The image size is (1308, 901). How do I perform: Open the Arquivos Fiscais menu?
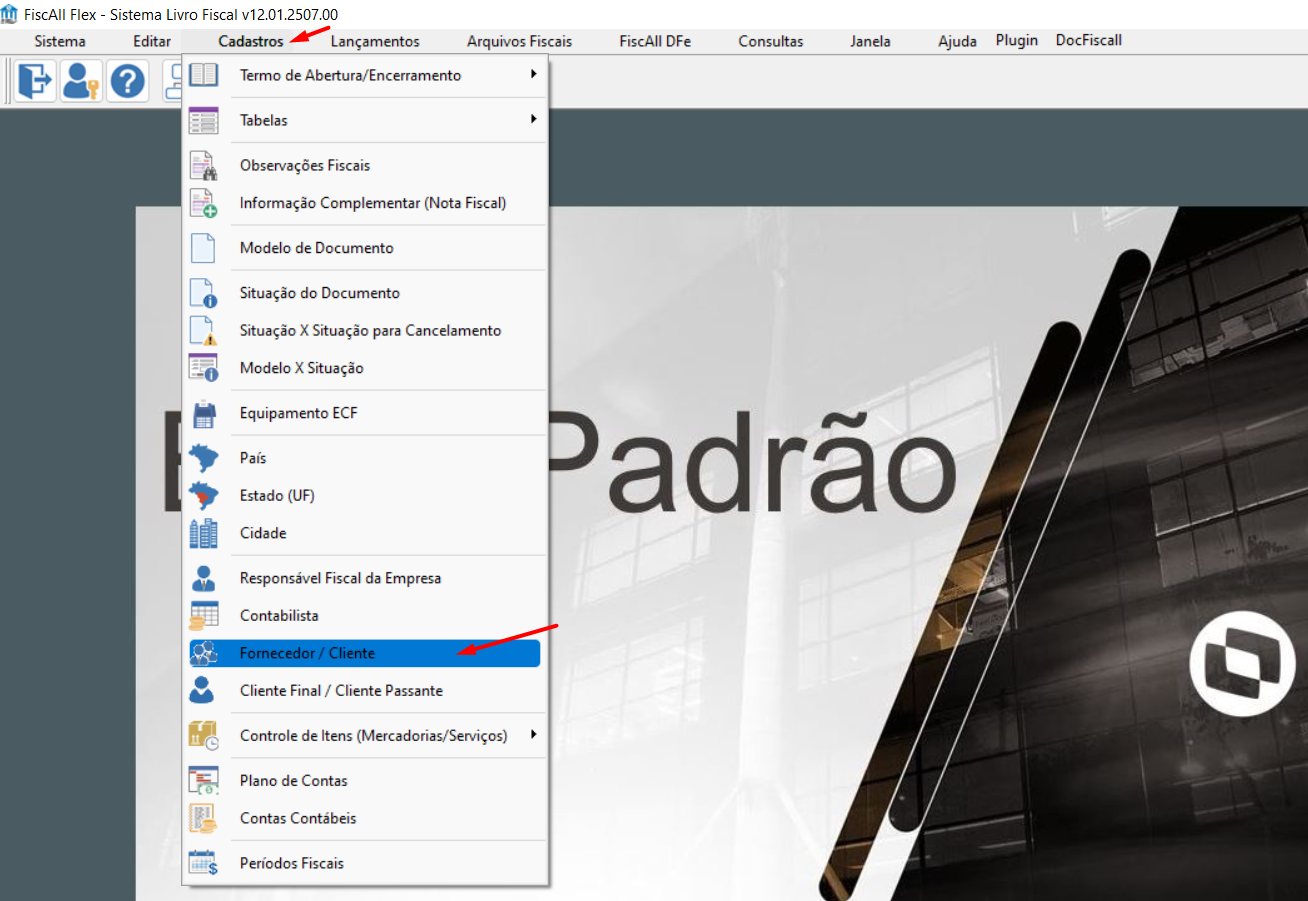[520, 41]
